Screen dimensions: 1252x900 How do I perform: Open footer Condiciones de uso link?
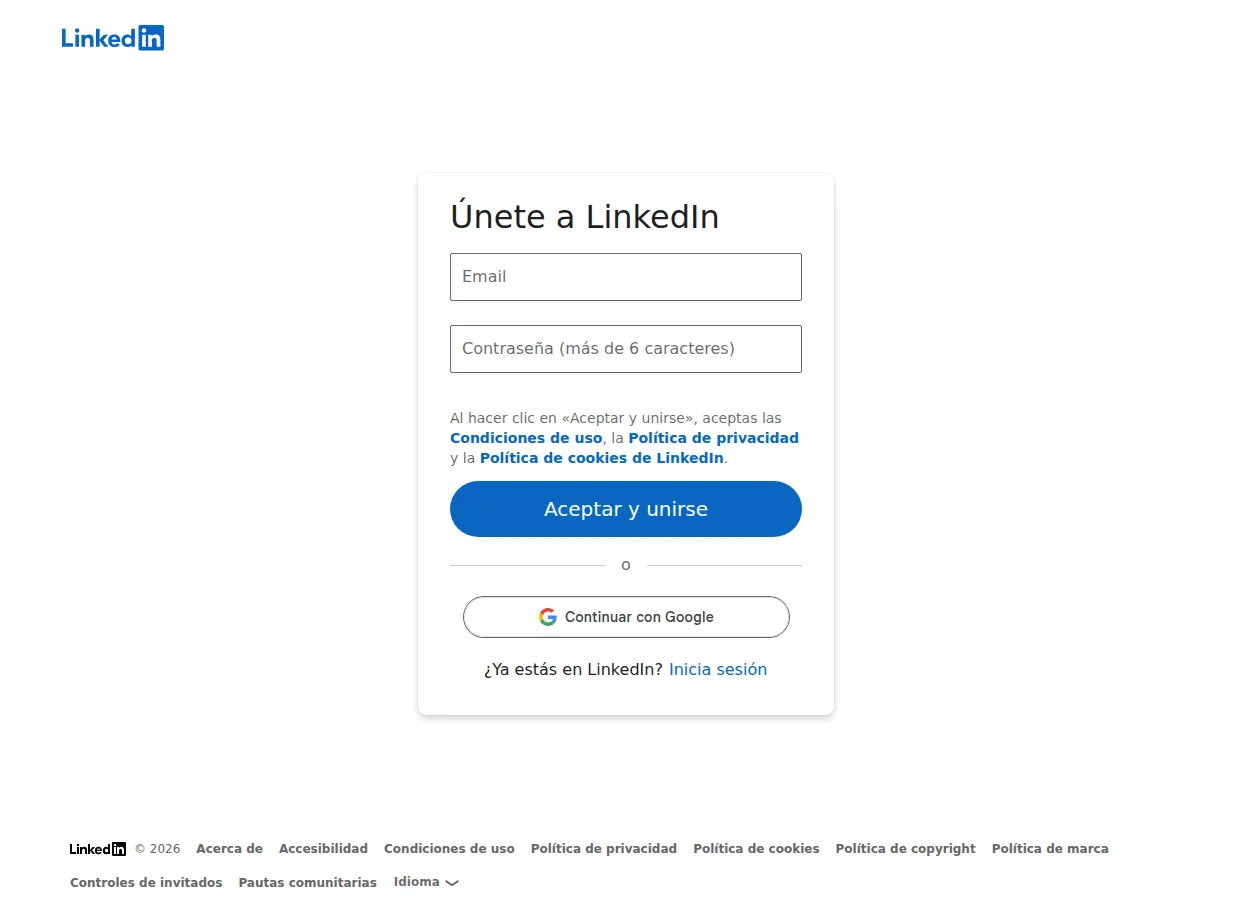pyautogui.click(x=450, y=849)
